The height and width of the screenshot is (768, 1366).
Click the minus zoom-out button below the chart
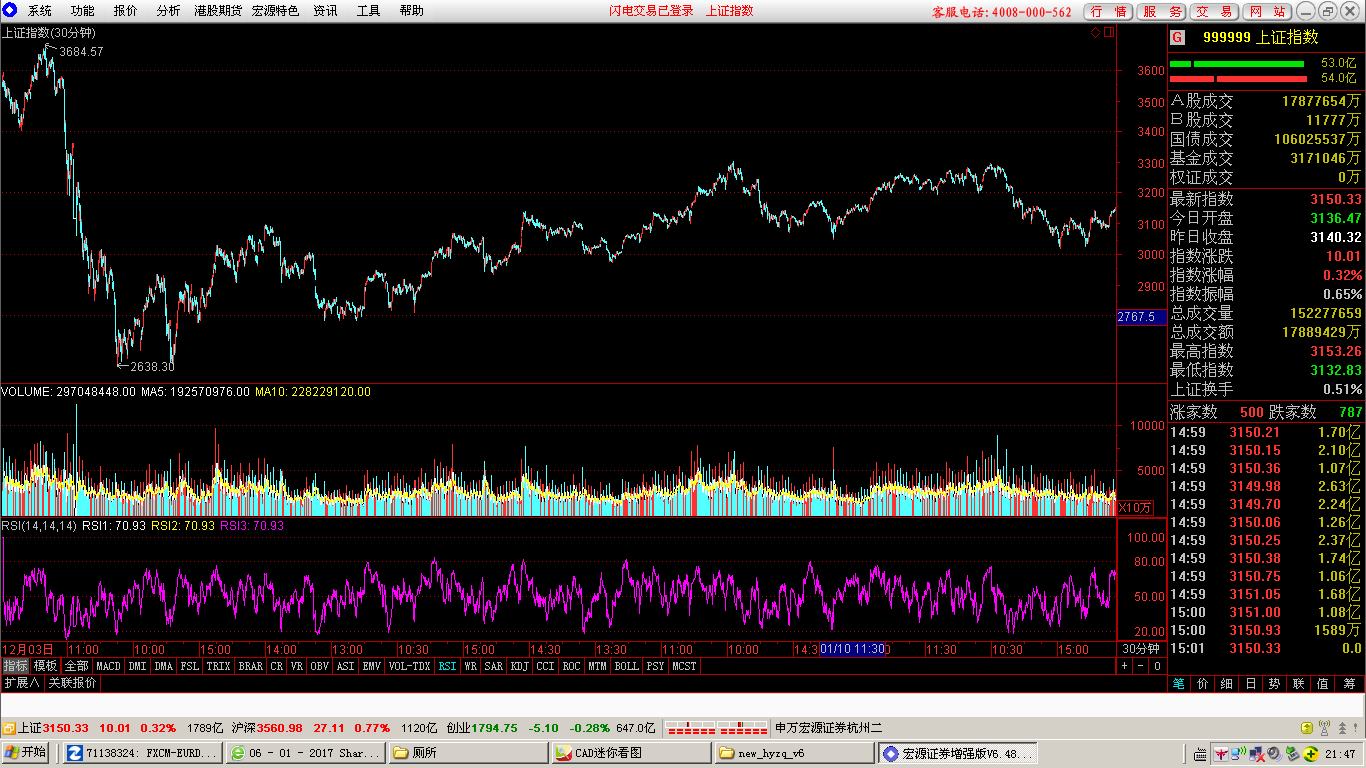point(1141,666)
